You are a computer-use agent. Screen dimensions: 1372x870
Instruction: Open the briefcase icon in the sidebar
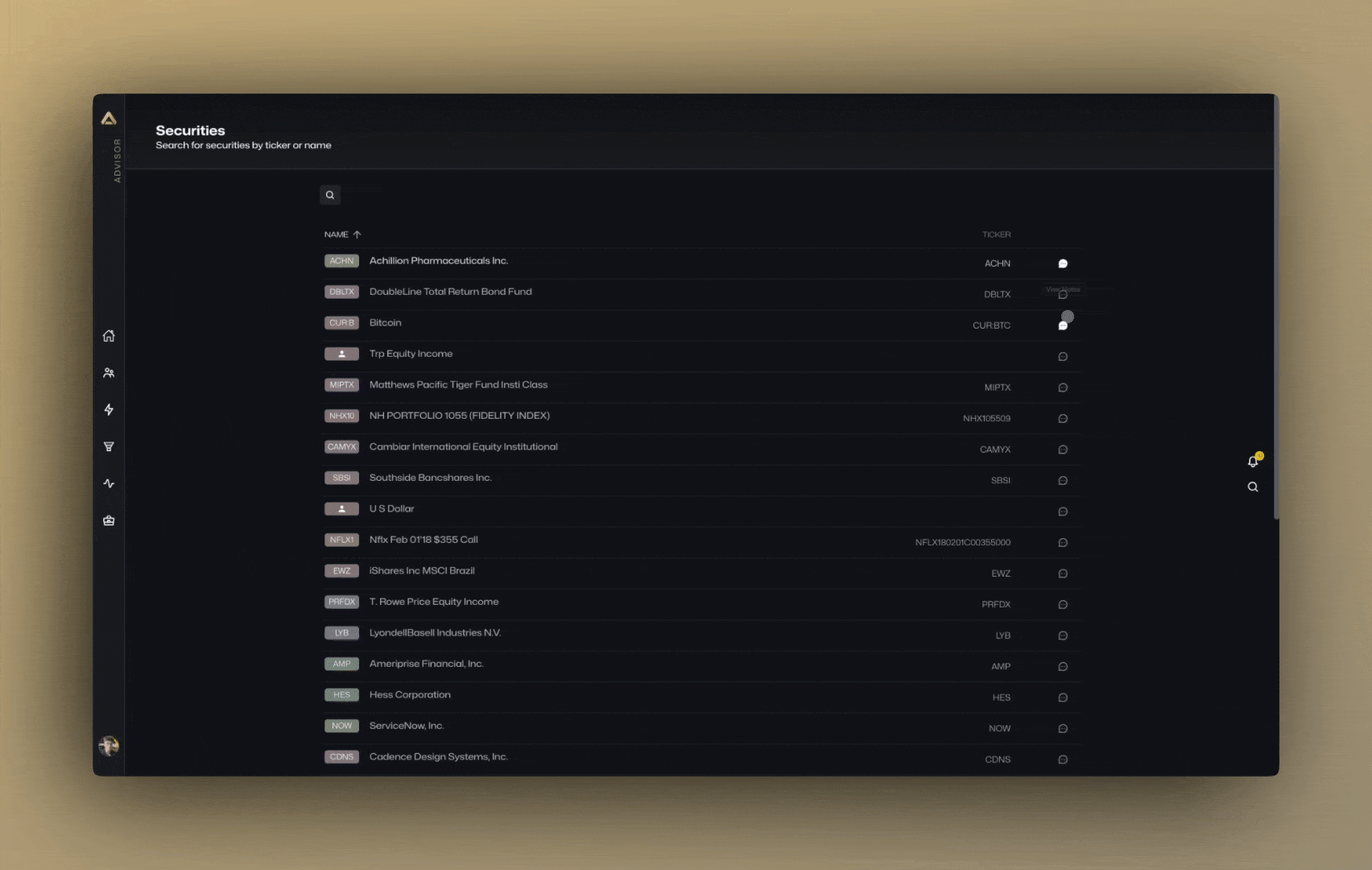coord(109,521)
